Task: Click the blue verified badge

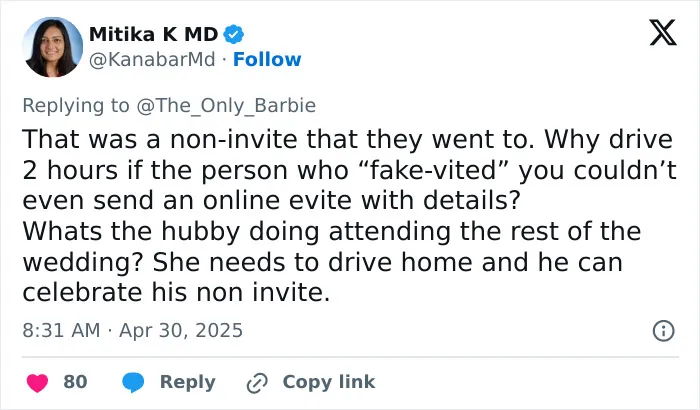Action: click(x=233, y=34)
